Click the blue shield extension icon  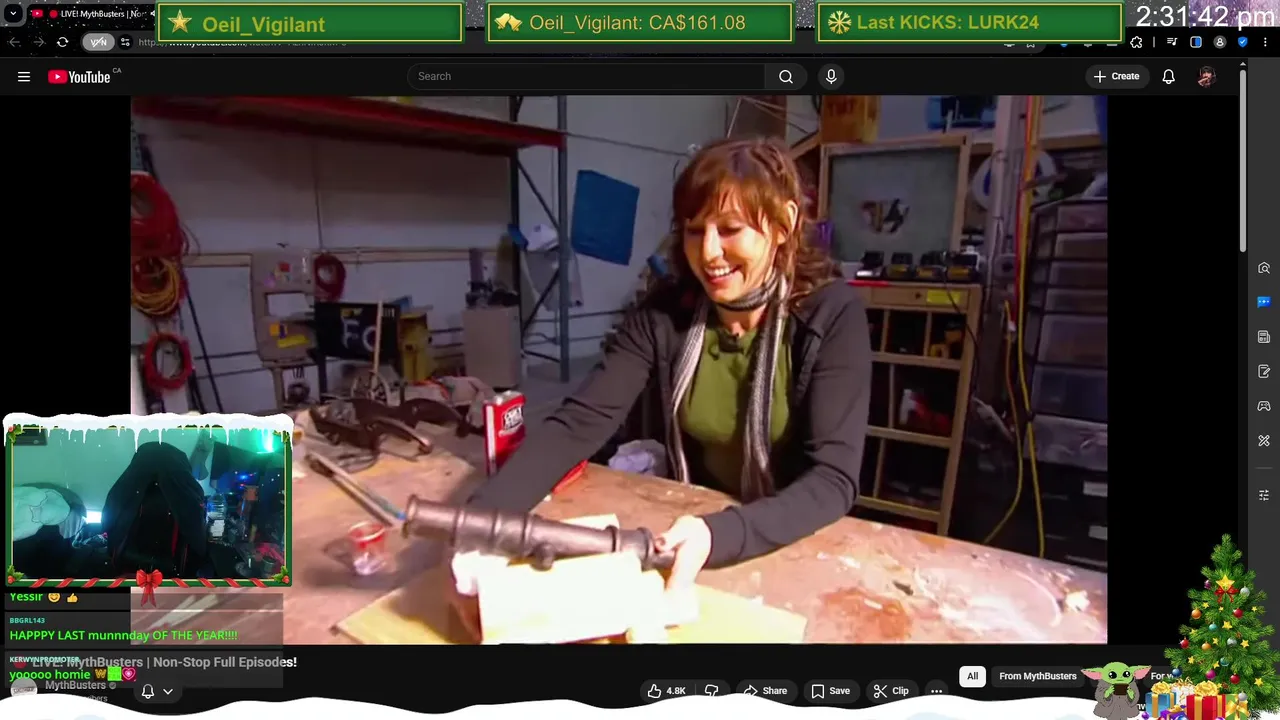1243,42
